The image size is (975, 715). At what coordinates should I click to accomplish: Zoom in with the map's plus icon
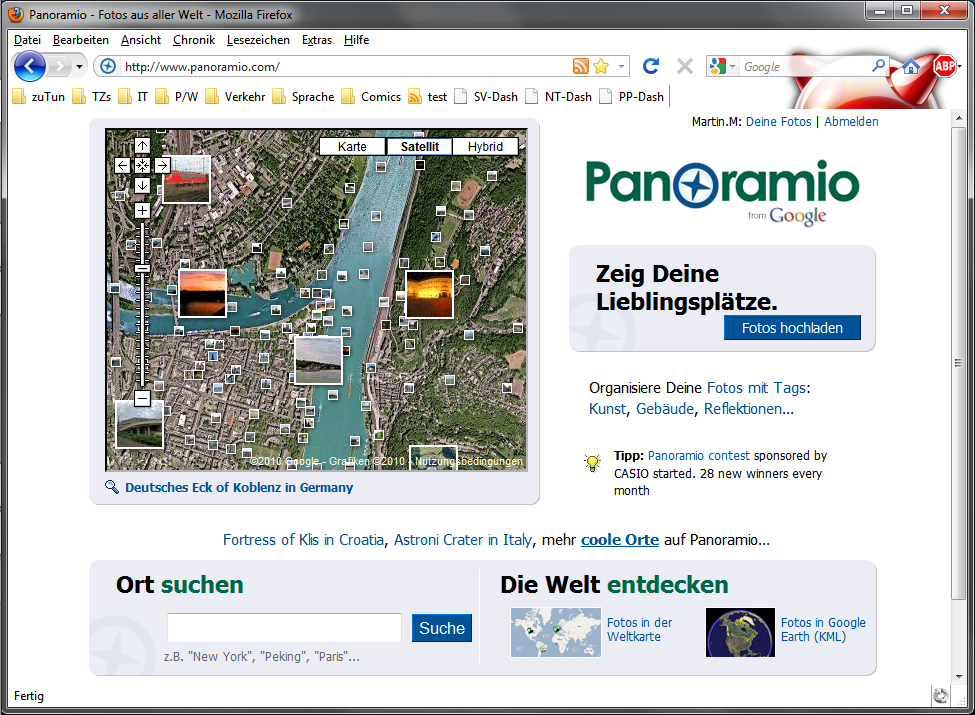point(142,211)
